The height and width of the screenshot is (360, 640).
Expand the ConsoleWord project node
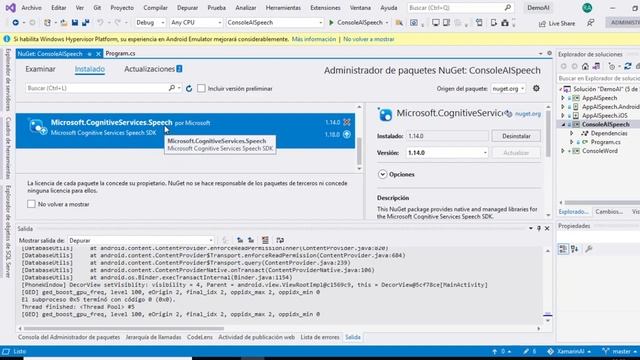pos(563,151)
